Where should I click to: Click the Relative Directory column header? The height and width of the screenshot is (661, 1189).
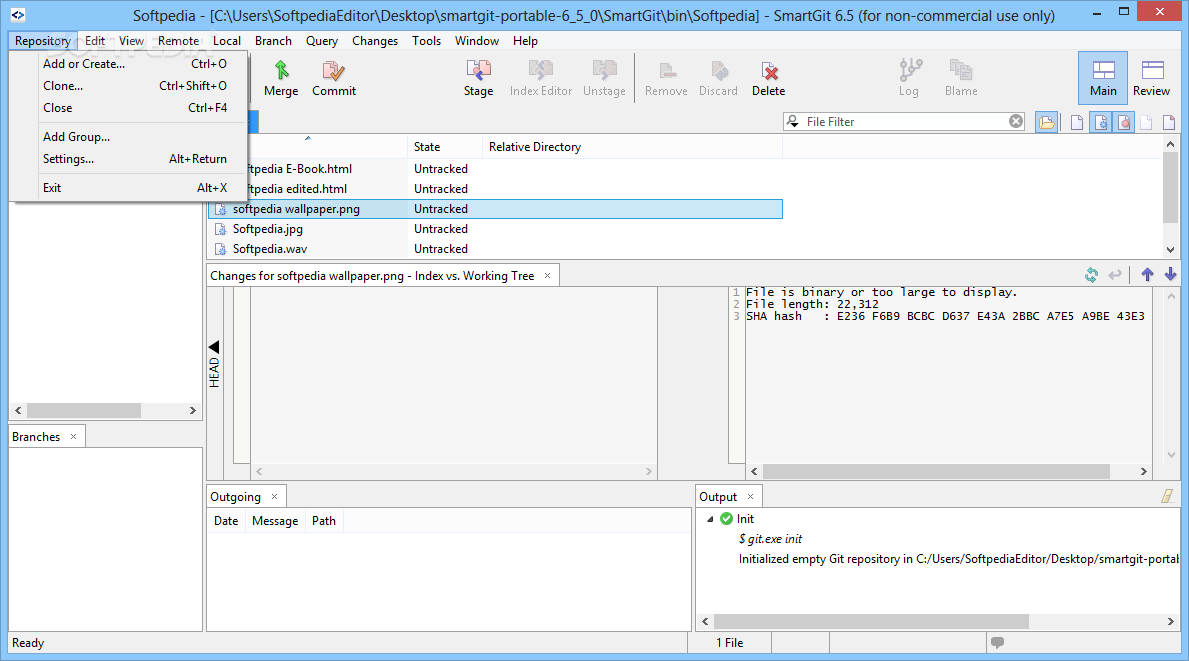click(632, 147)
